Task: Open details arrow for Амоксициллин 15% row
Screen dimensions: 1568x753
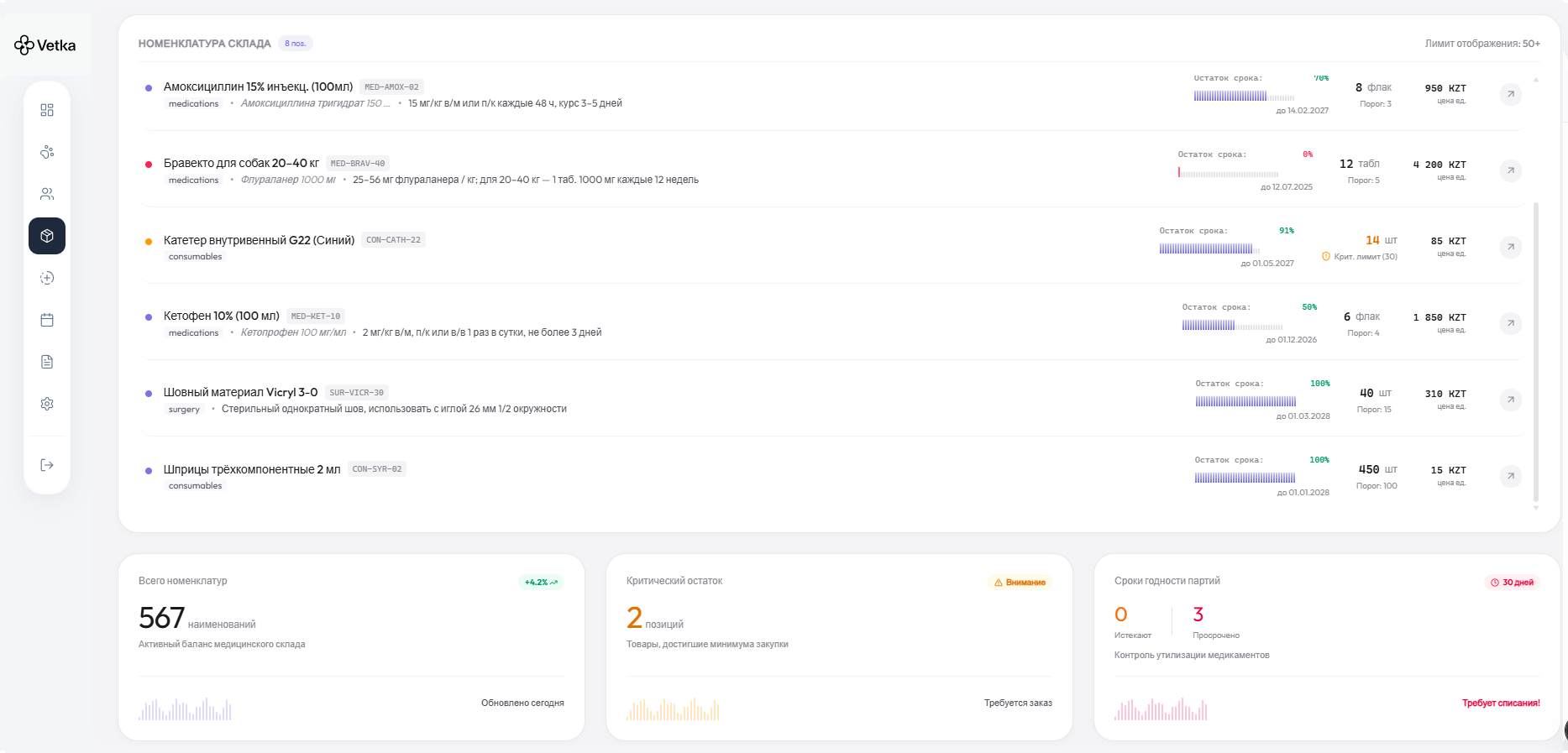Action: pyautogui.click(x=1510, y=94)
